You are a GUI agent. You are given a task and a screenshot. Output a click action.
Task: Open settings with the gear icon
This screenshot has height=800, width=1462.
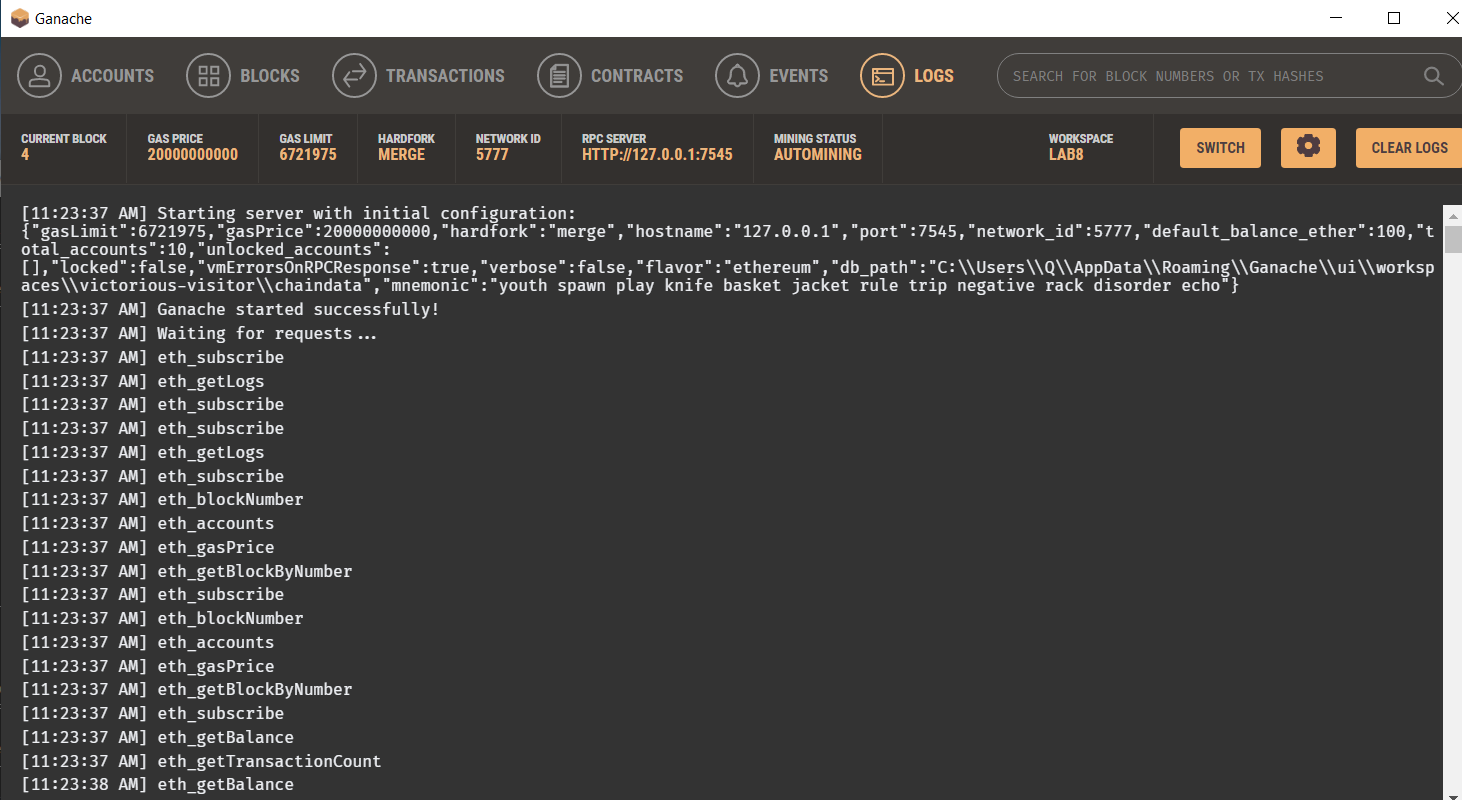click(x=1308, y=147)
